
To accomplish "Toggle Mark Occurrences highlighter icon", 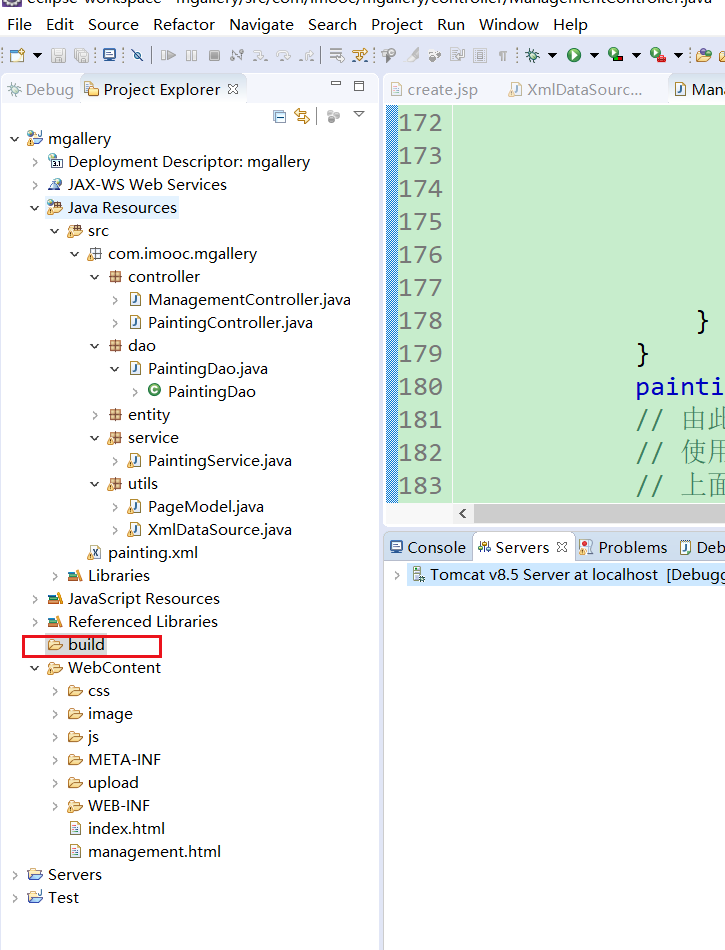I will pos(413,56).
